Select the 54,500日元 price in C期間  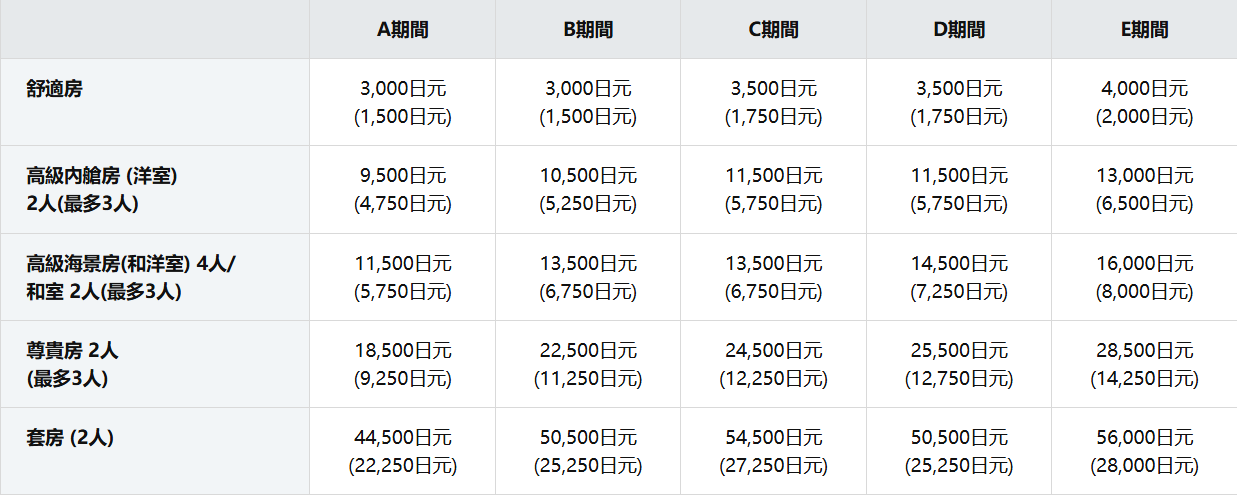(773, 438)
